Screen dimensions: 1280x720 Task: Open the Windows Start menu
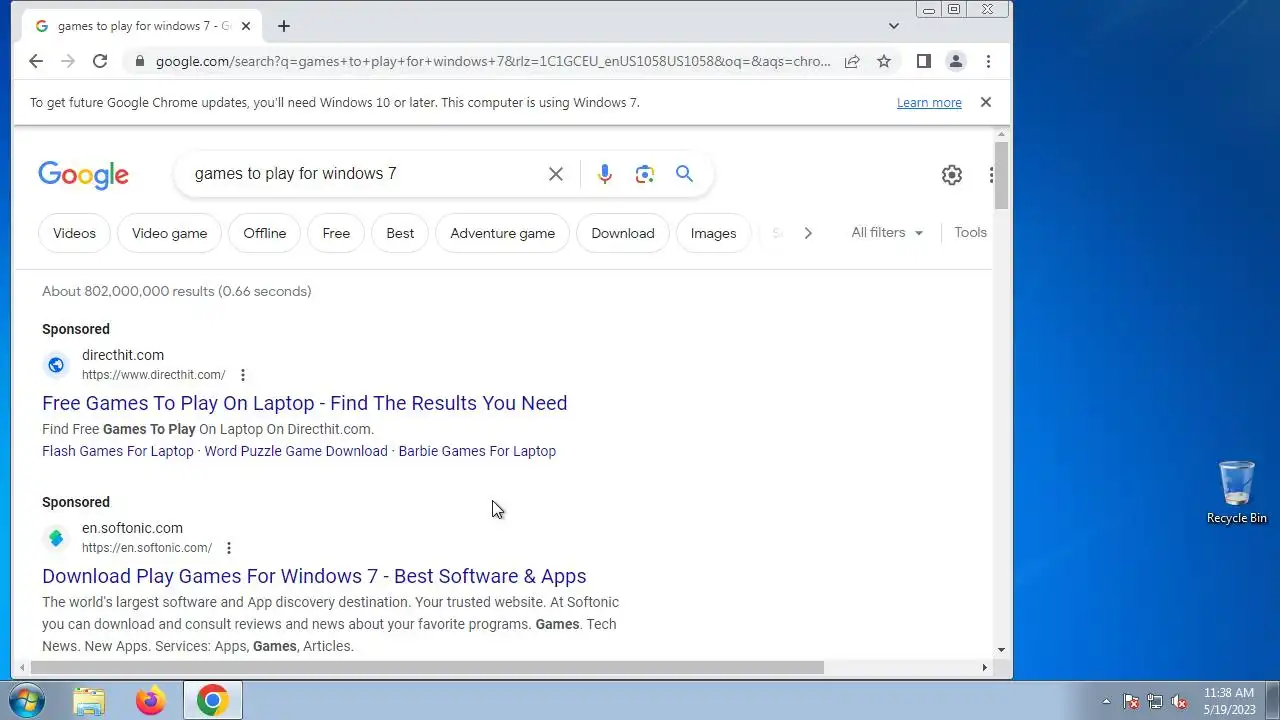[x=25, y=700]
